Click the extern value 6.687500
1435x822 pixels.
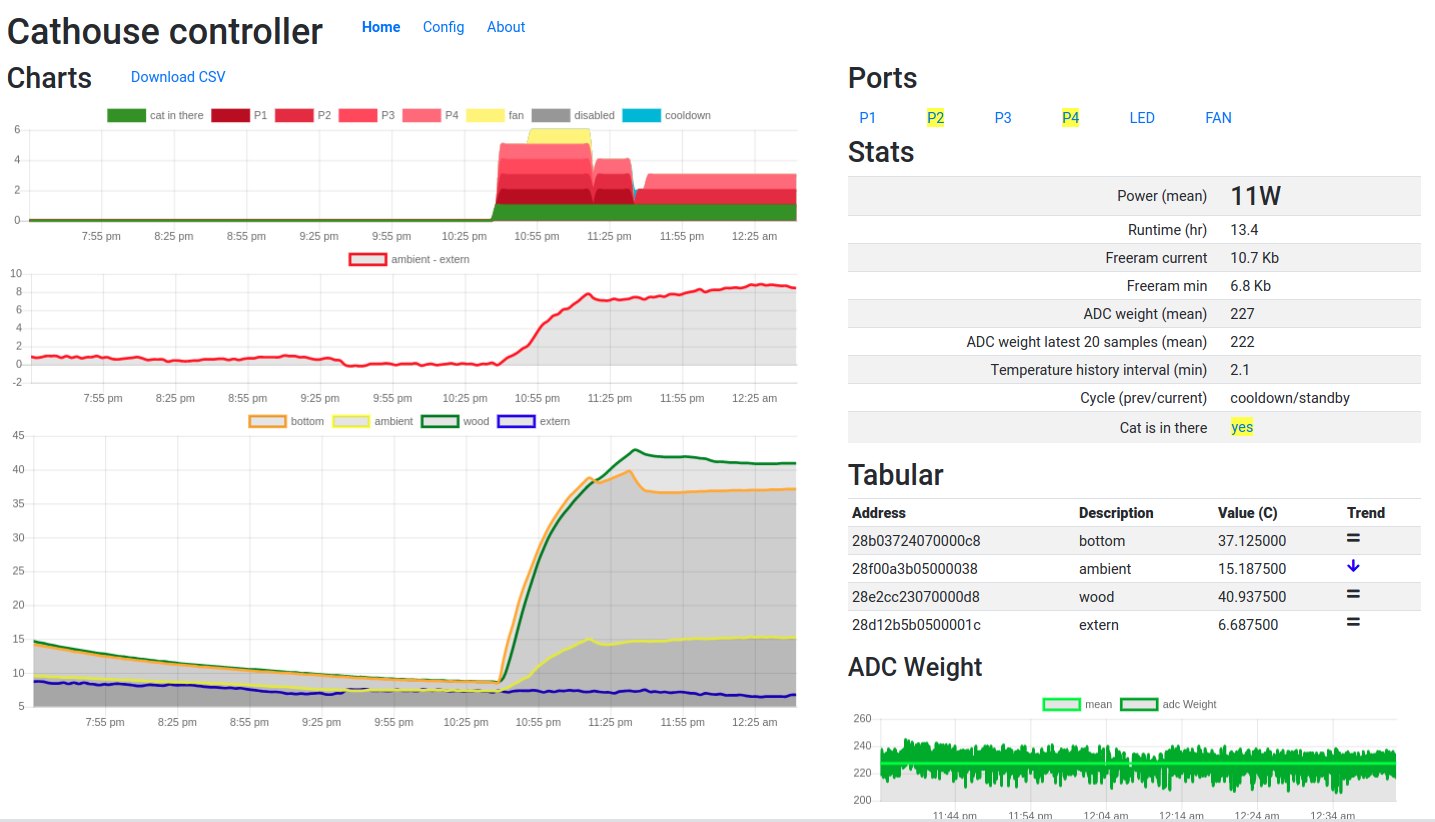1248,625
